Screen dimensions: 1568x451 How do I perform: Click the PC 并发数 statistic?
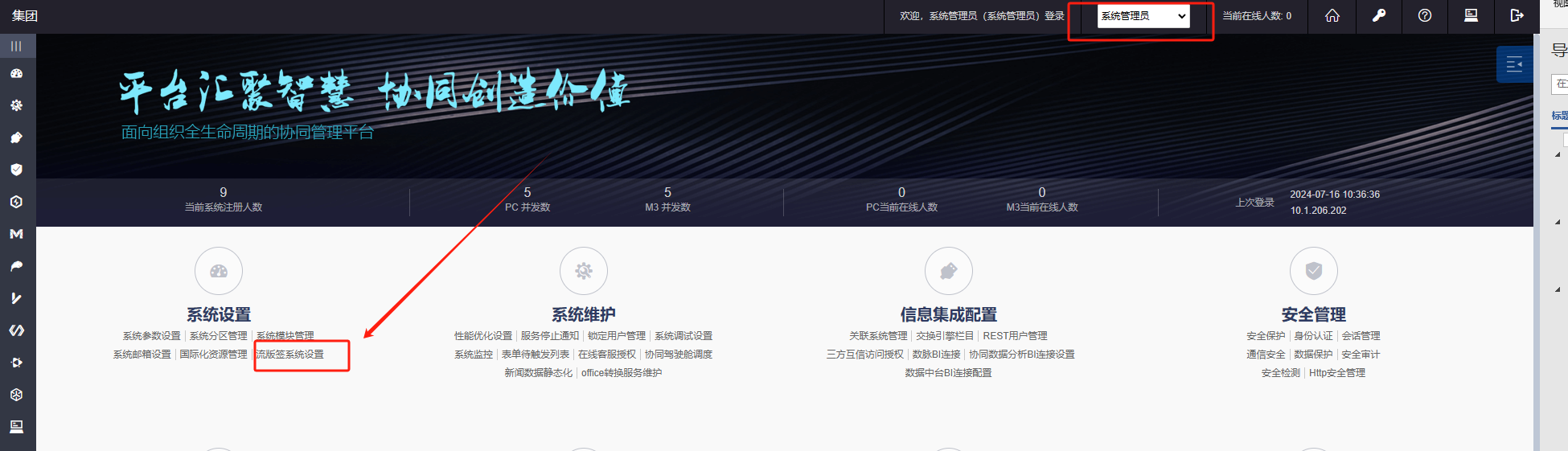tap(527, 200)
